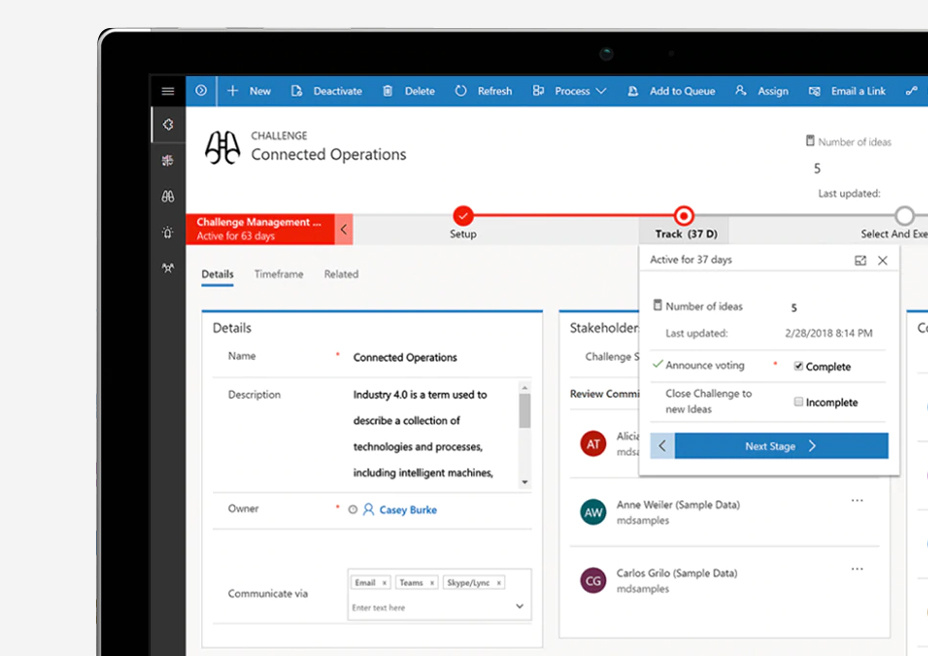Image resolution: width=928 pixels, height=656 pixels.
Task: Click the Next Stage button
Action: tap(780, 446)
